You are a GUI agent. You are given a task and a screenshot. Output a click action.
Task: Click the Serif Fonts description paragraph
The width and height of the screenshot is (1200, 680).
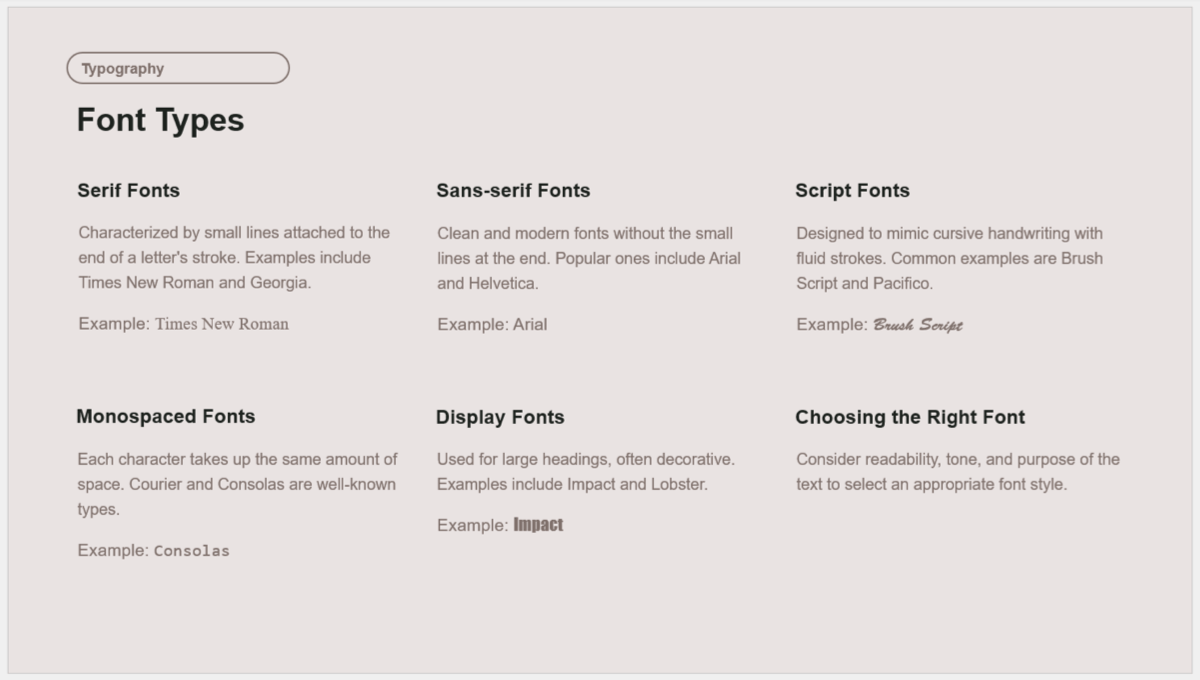point(235,258)
